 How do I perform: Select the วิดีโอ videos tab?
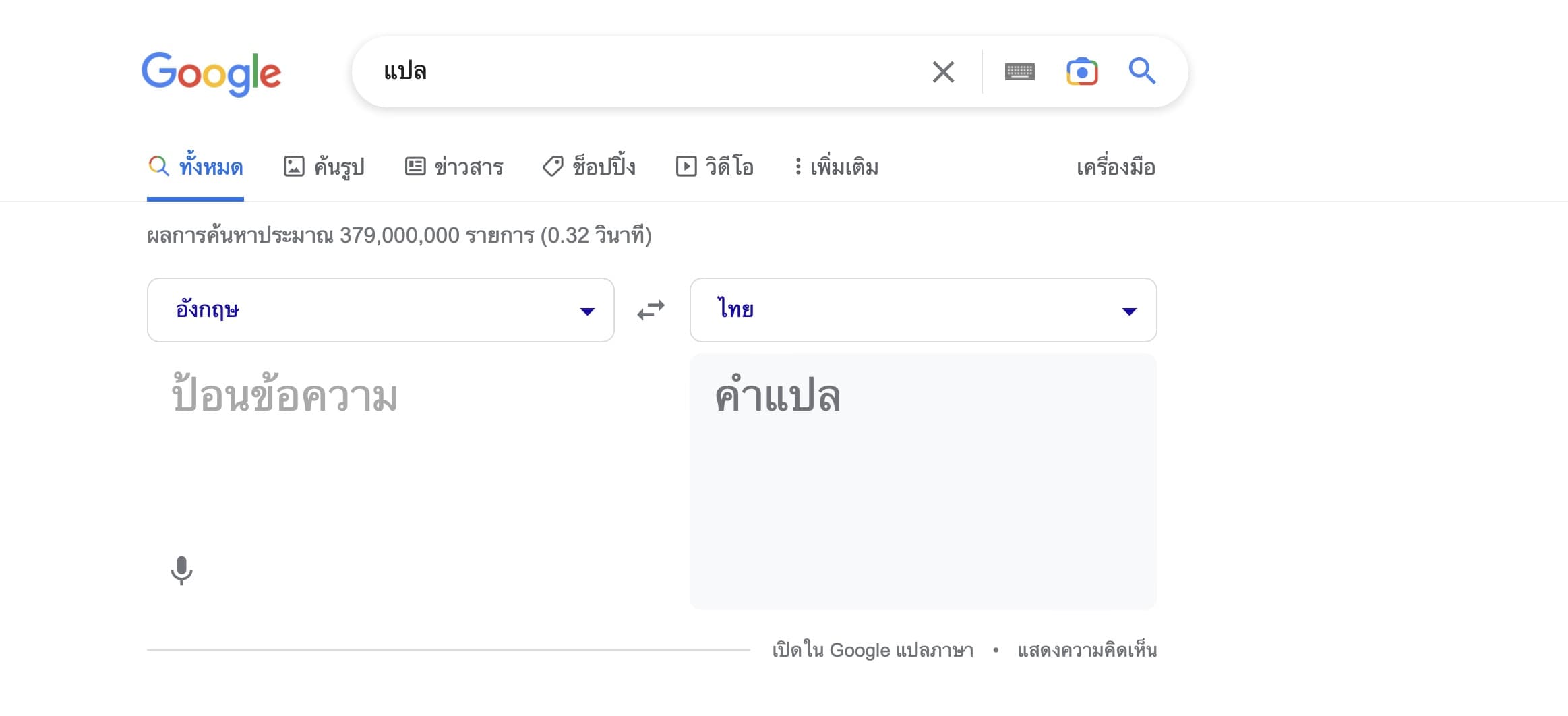pyautogui.click(x=715, y=167)
